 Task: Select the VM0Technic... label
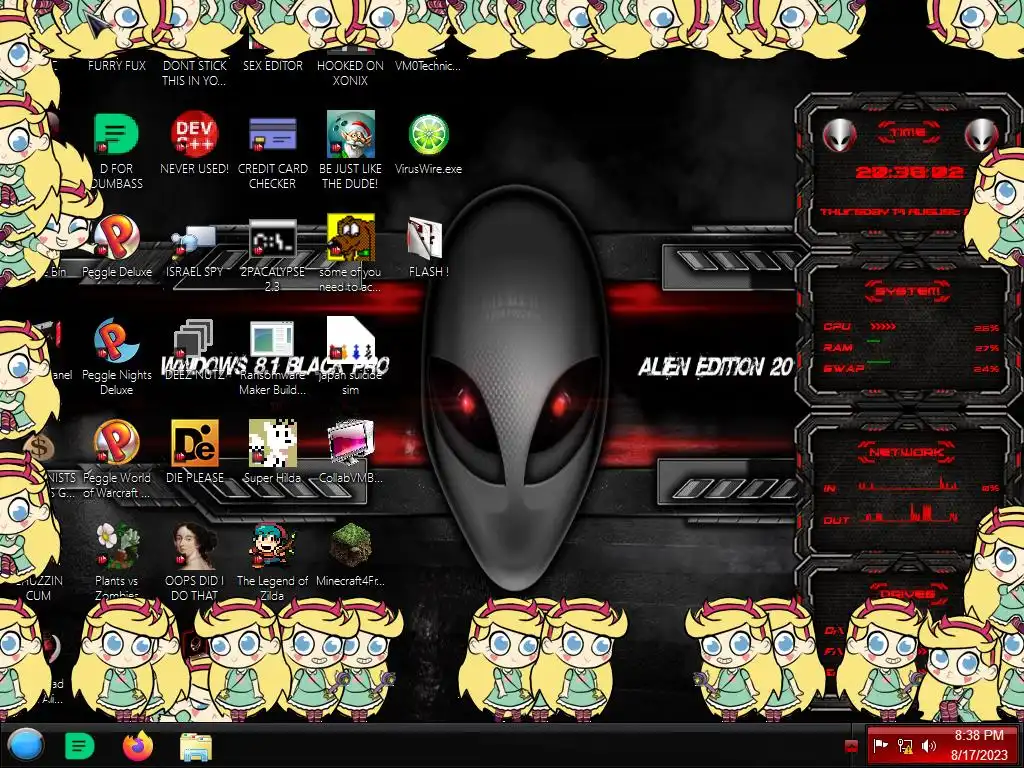[x=428, y=65]
